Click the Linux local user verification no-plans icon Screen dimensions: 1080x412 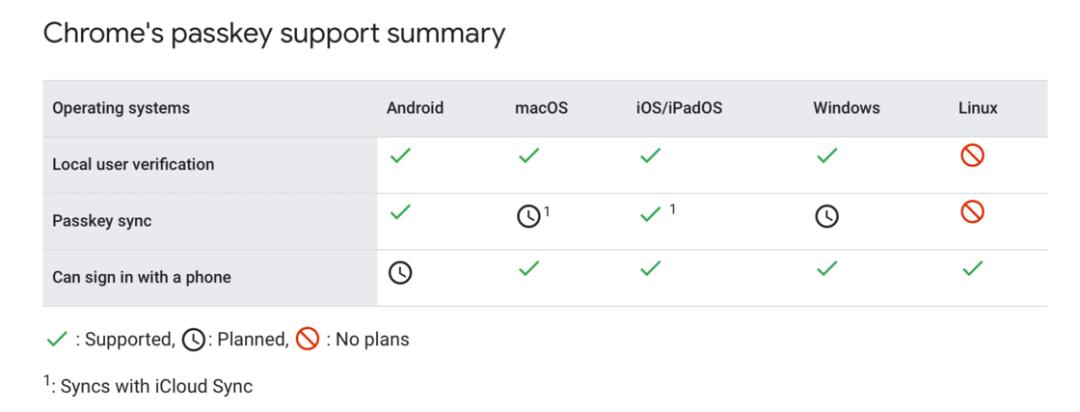pos(972,156)
